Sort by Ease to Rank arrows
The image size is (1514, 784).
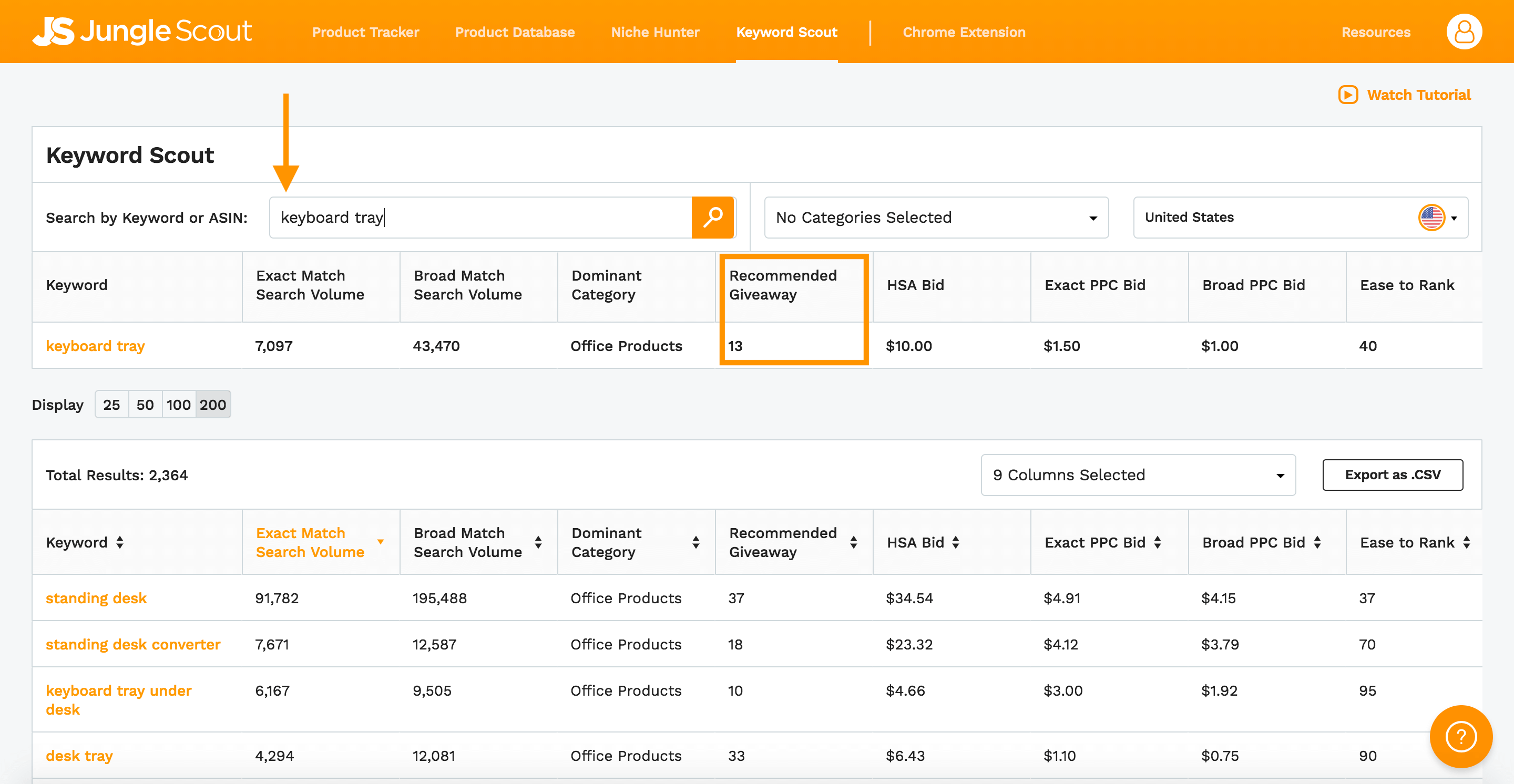point(1466,542)
